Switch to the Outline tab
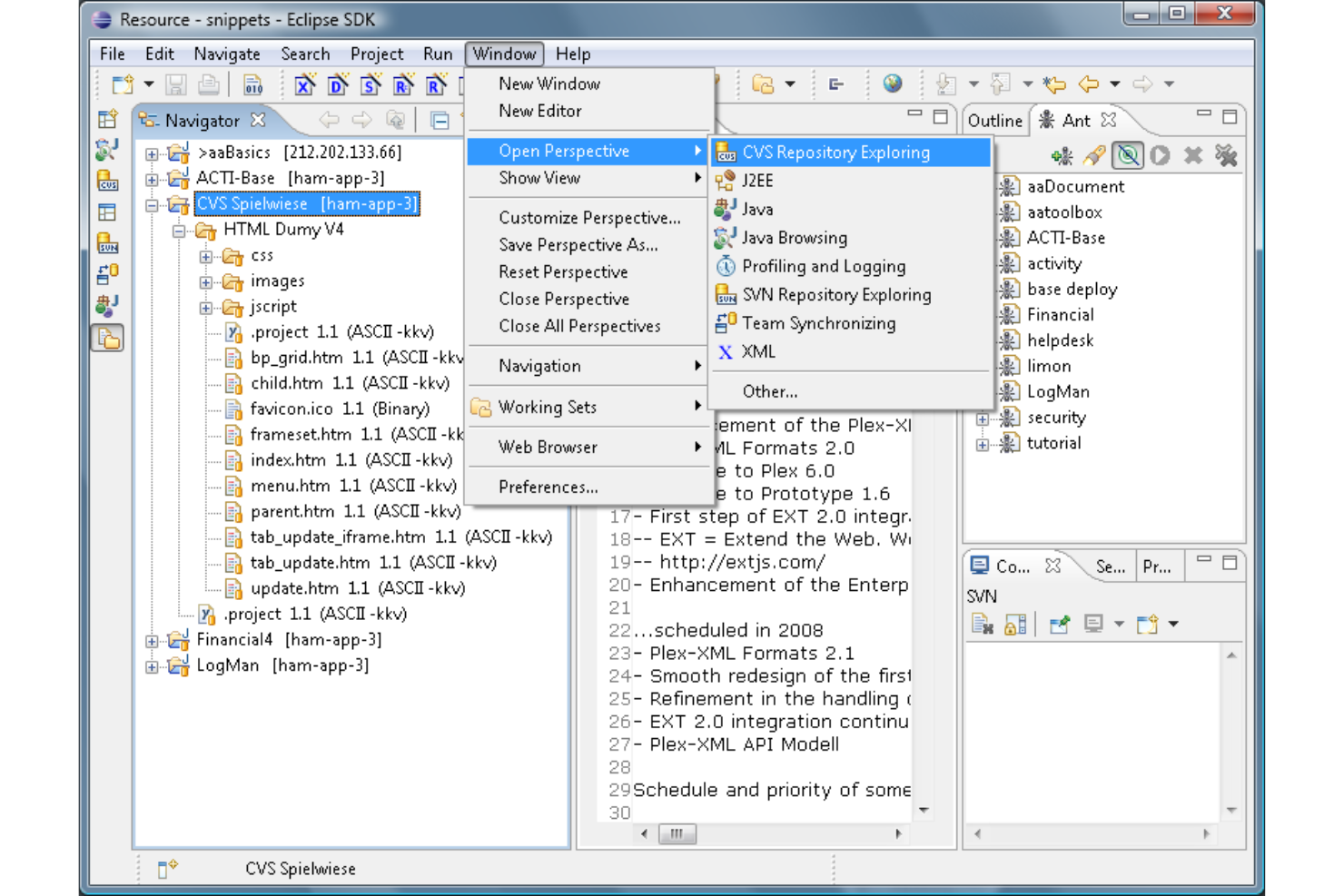The height and width of the screenshot is (896, 1344). (994, 120)
